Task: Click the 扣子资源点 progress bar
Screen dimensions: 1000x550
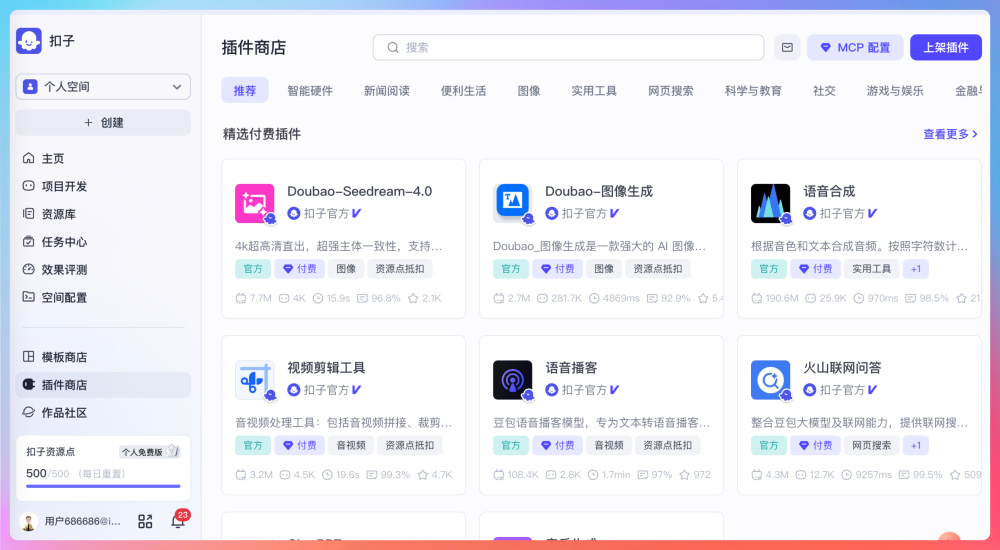Action: [103, 486]
